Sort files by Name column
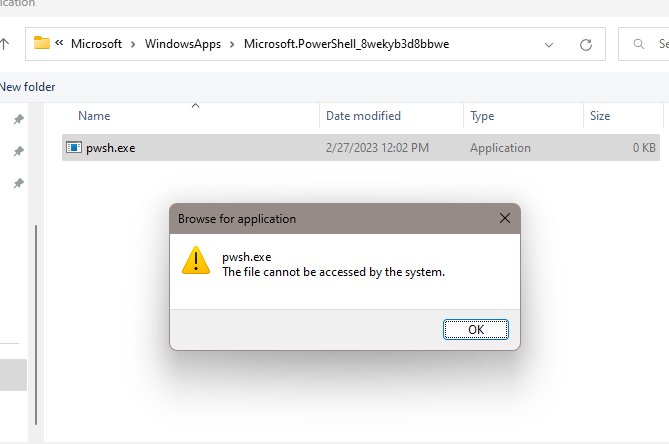This screenshot has width=669, height=444. (x=94, y=116)
